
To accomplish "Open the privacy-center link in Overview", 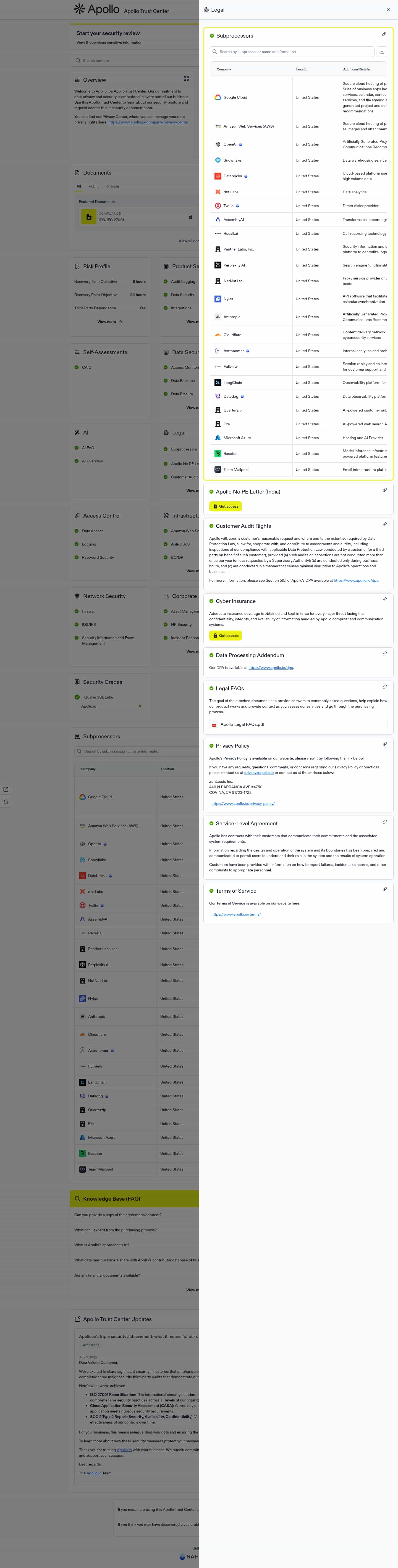I will [x=148, y=122].
